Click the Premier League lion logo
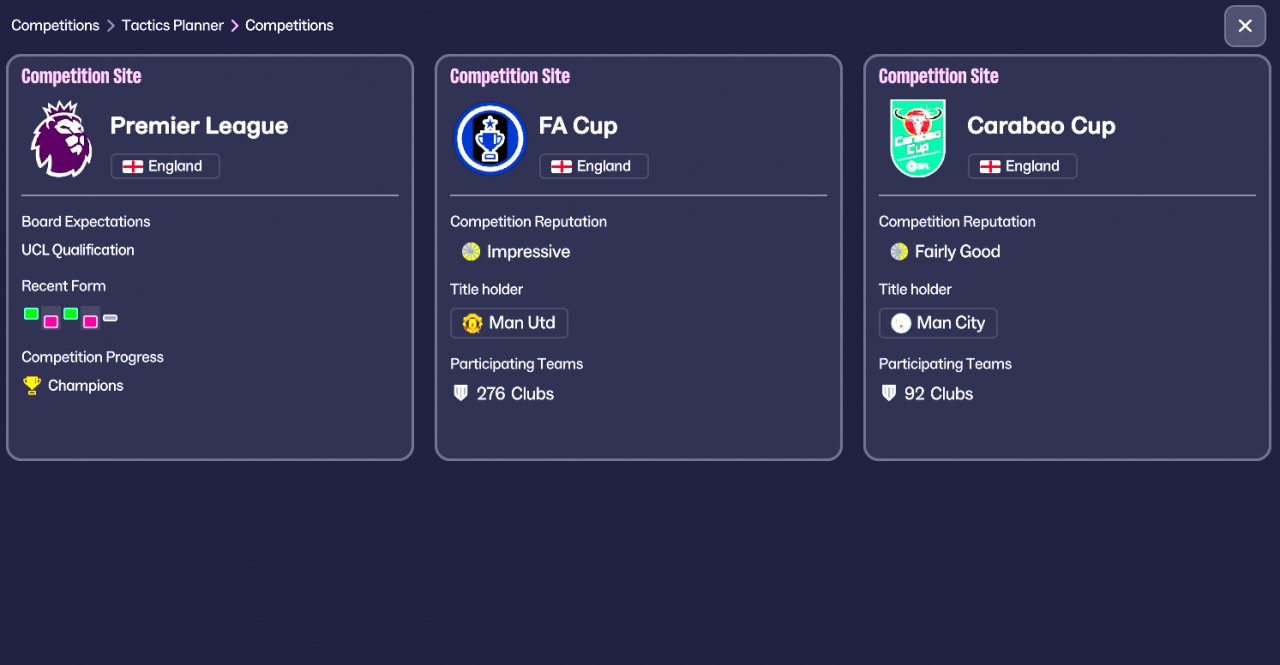The image size is (1280, 665). (61, 139)
